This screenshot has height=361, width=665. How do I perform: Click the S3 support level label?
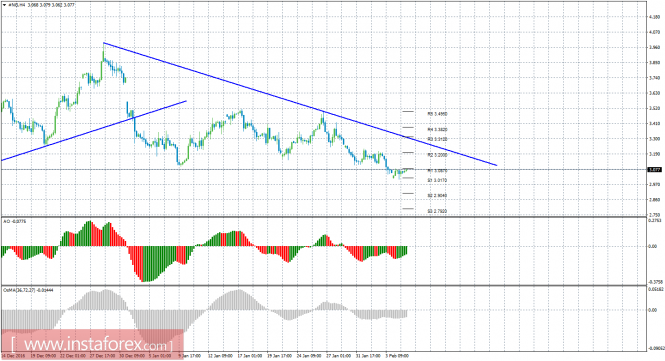tap(437, 211)
